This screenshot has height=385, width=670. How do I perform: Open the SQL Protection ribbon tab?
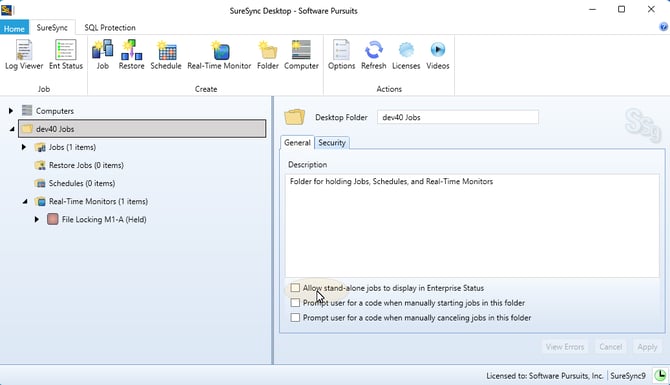pos(110,27)
